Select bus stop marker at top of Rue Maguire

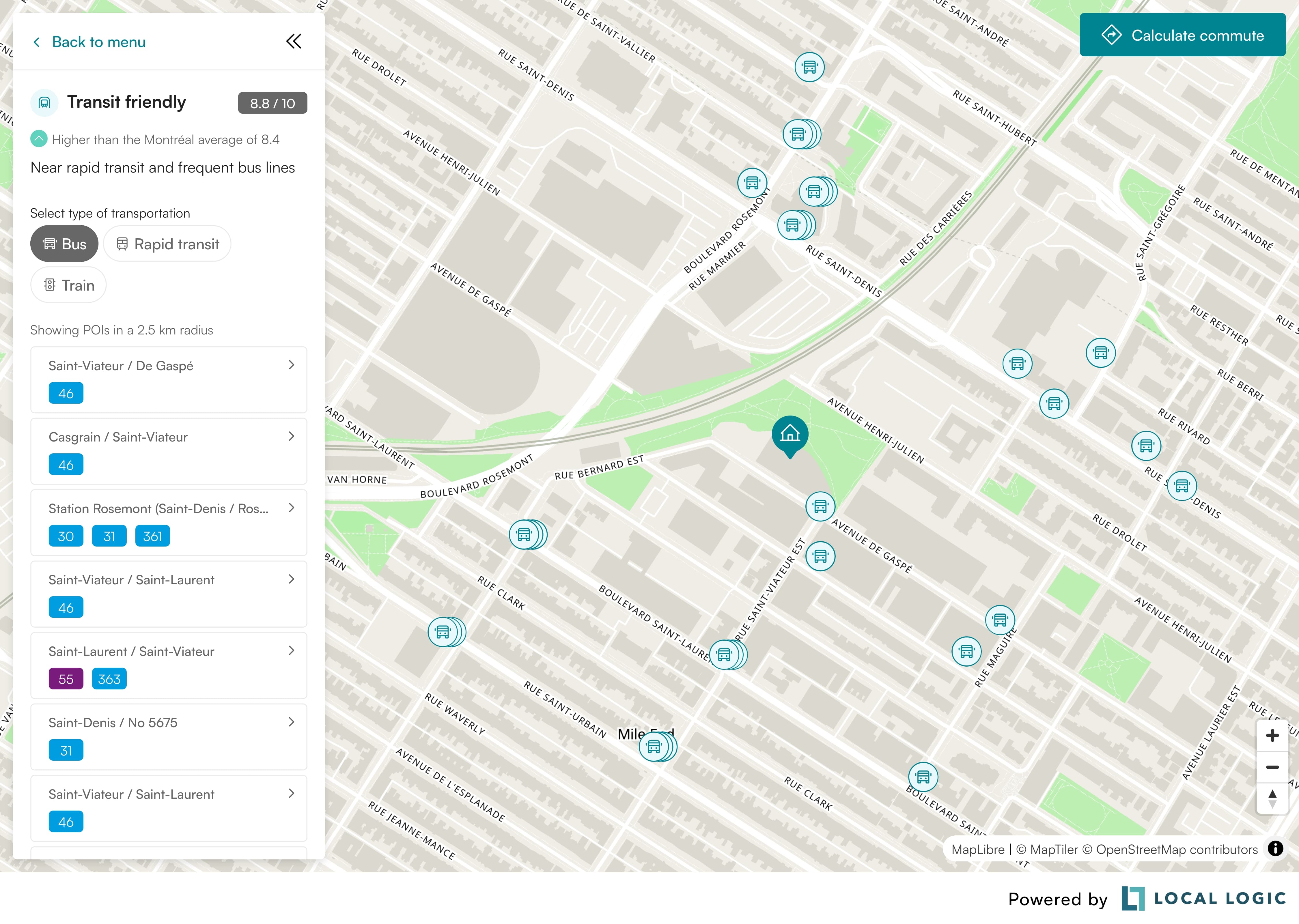tap(1000, 620)
